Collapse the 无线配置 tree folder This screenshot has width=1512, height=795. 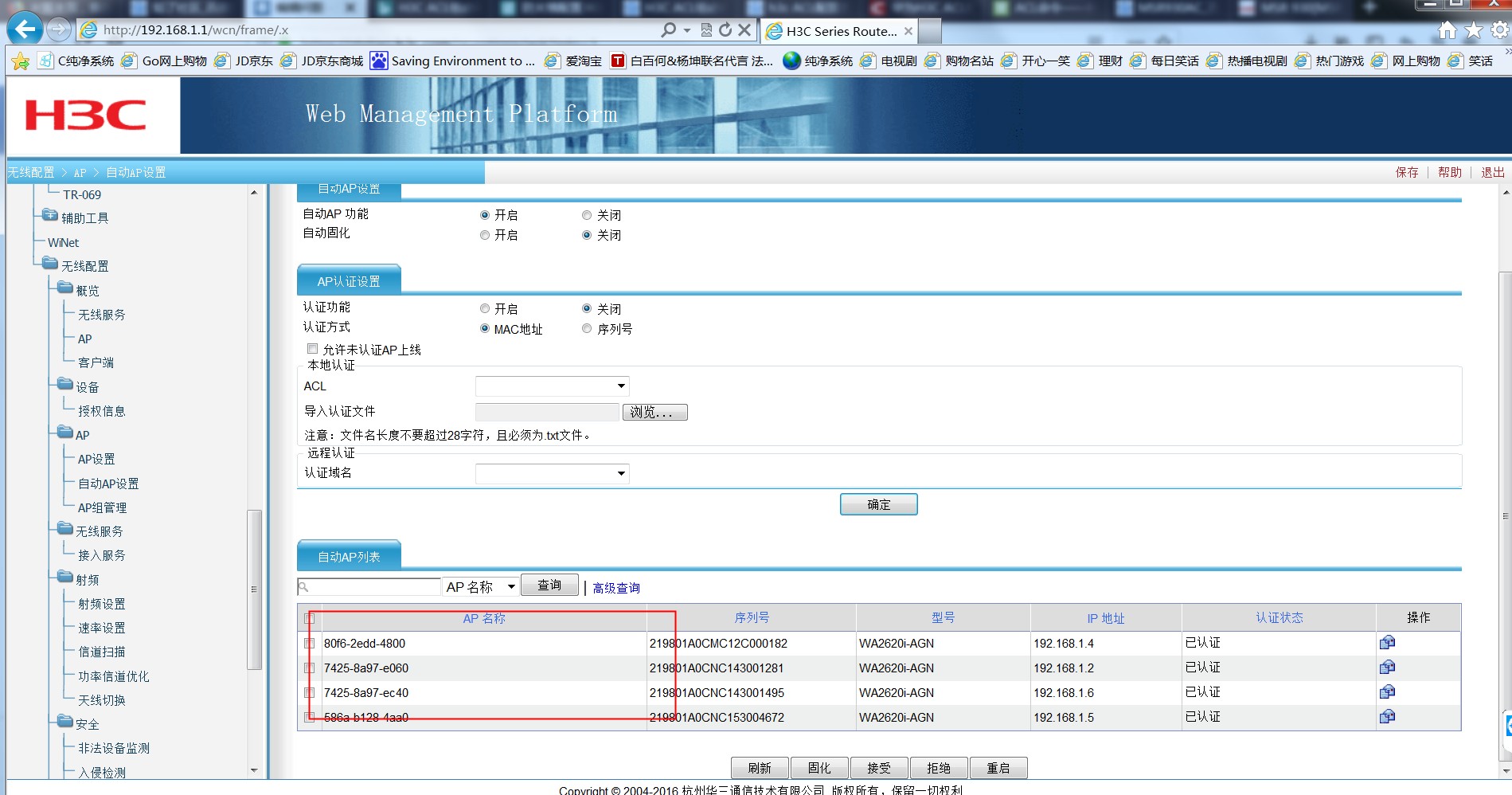point(50,264)
